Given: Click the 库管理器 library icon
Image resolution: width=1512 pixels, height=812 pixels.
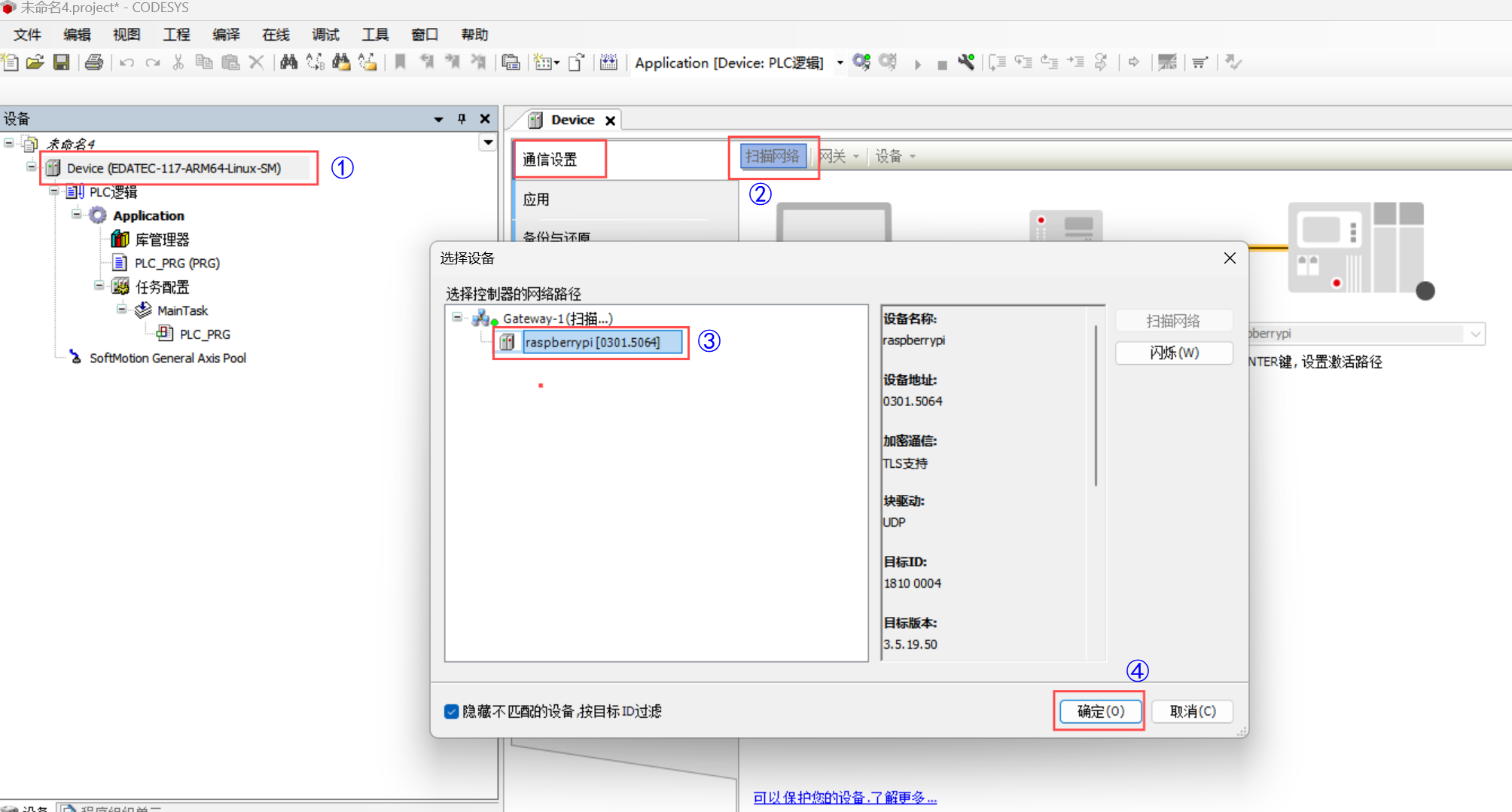Looking at the screenshot, I should tap(120, 240).
